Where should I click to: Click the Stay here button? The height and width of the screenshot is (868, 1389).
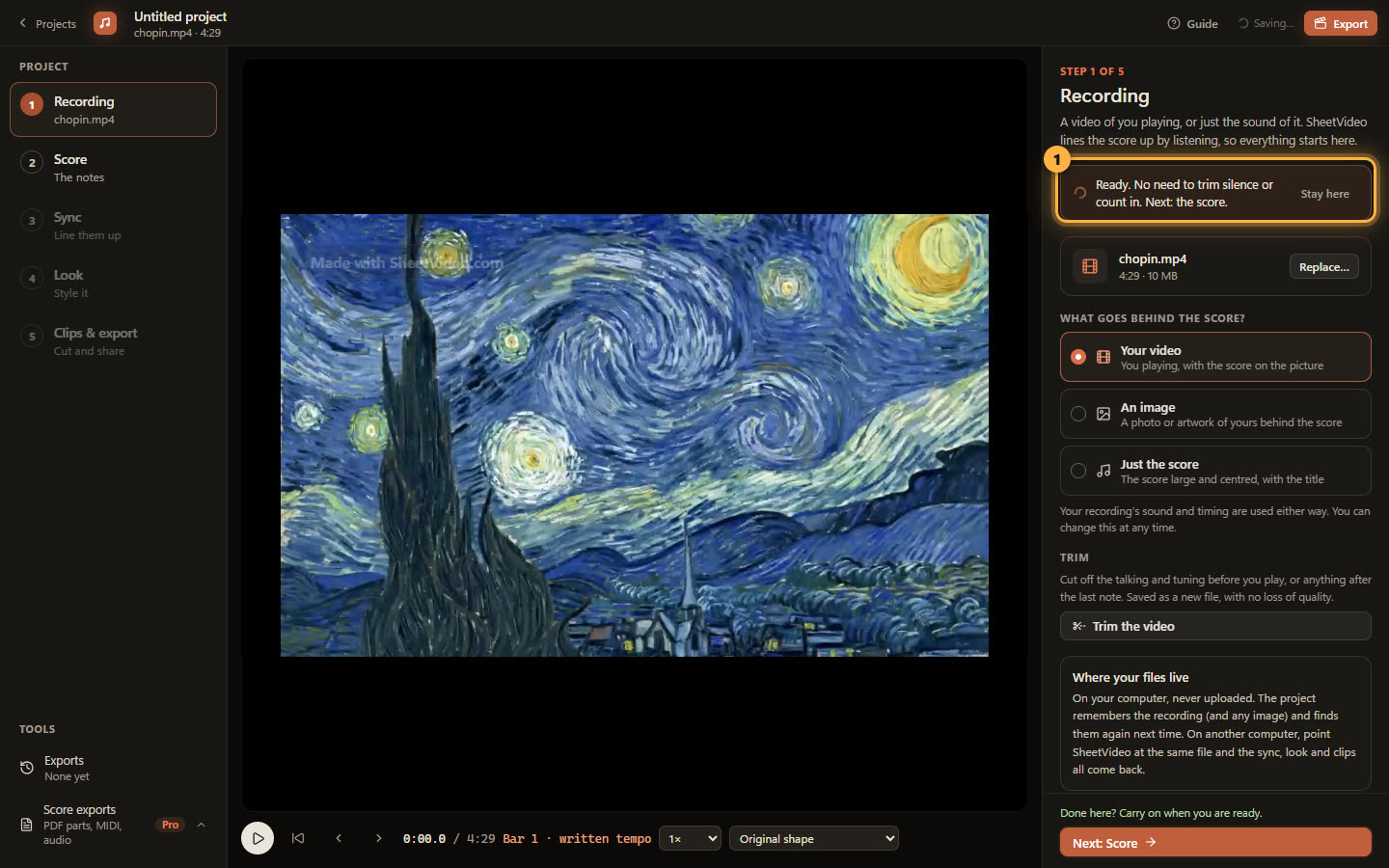(x=1324, y=194)
